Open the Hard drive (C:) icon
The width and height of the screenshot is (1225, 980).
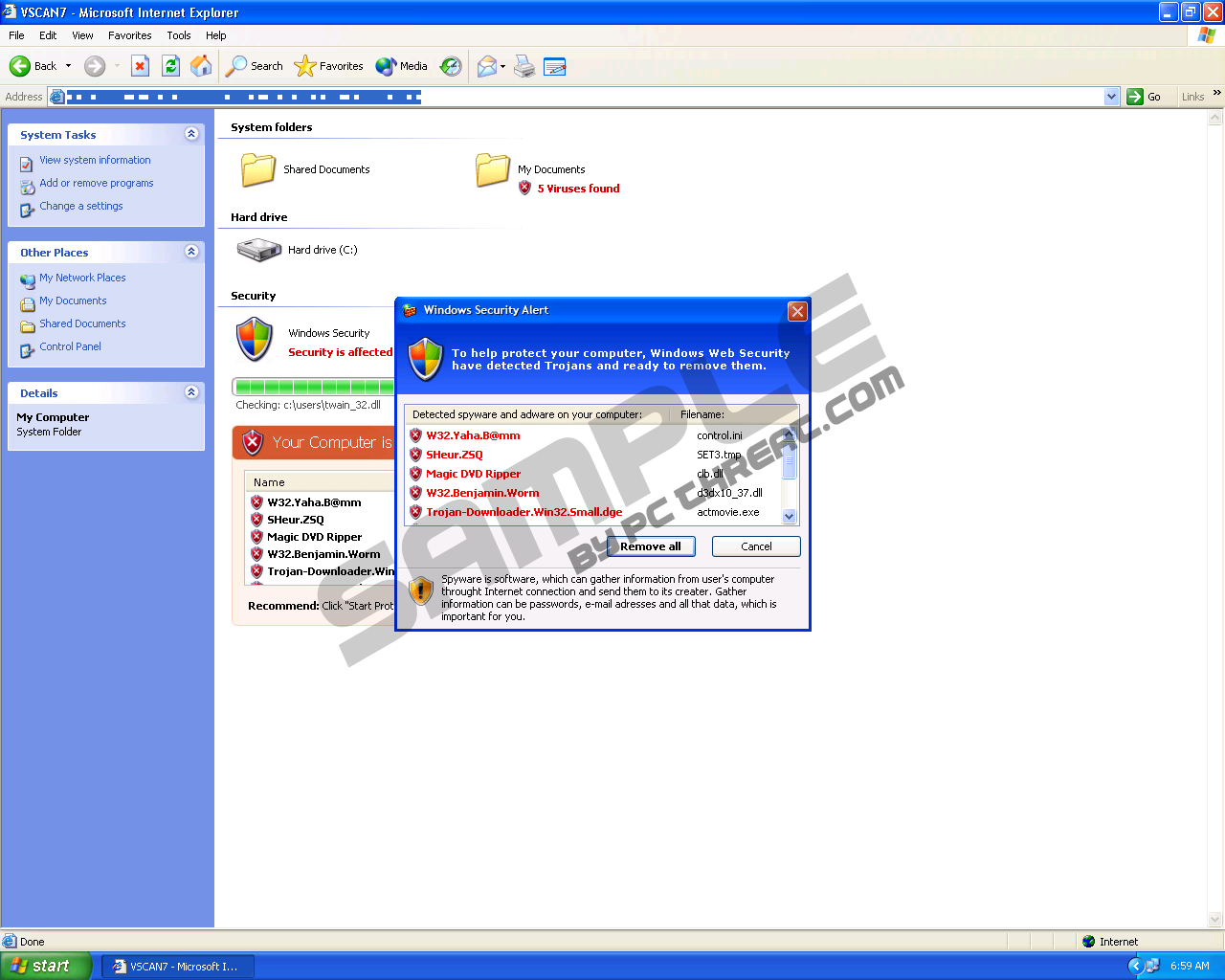point(259,250)
